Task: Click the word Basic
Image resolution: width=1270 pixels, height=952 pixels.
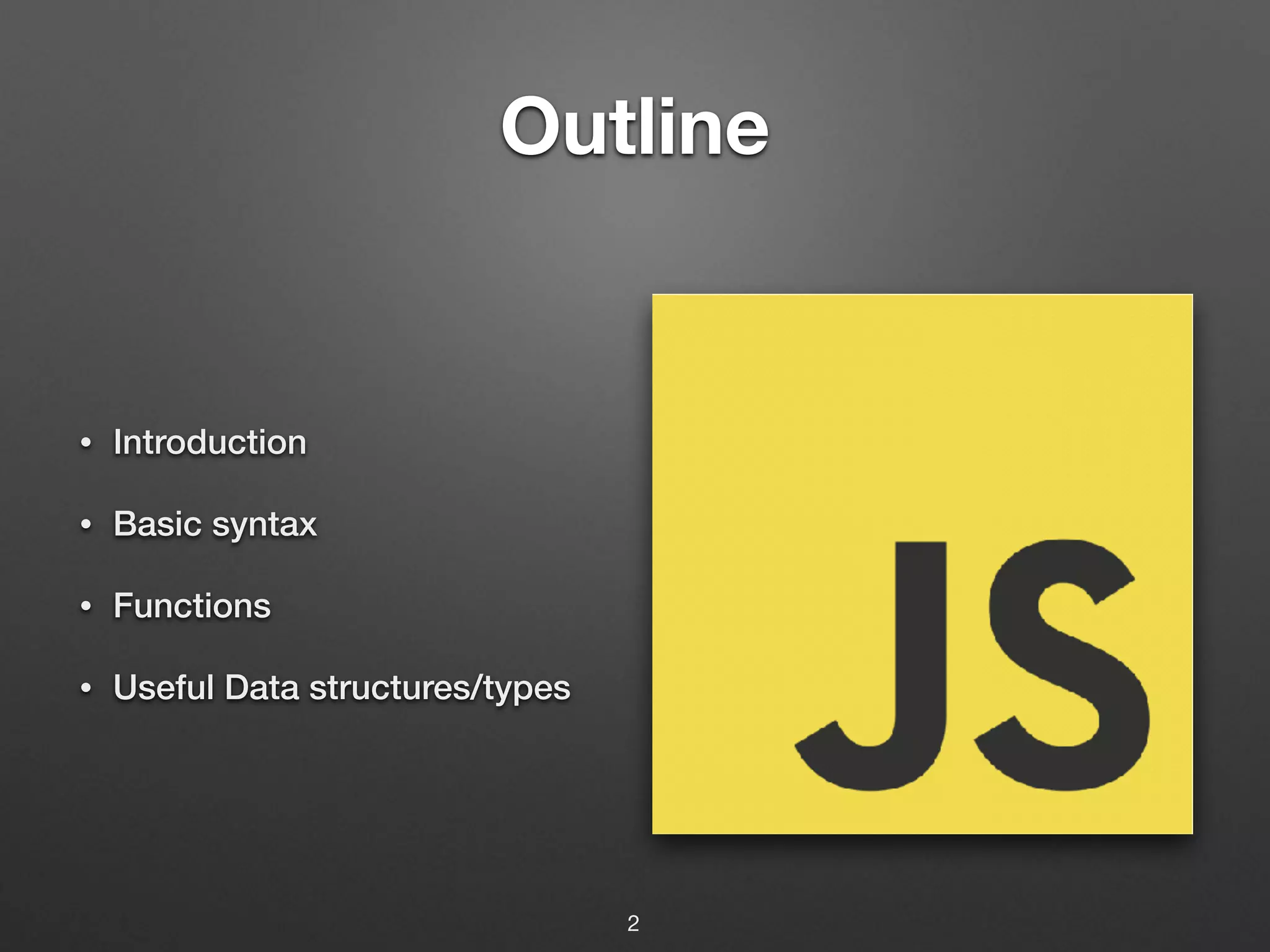Action: tap(158, 524)
